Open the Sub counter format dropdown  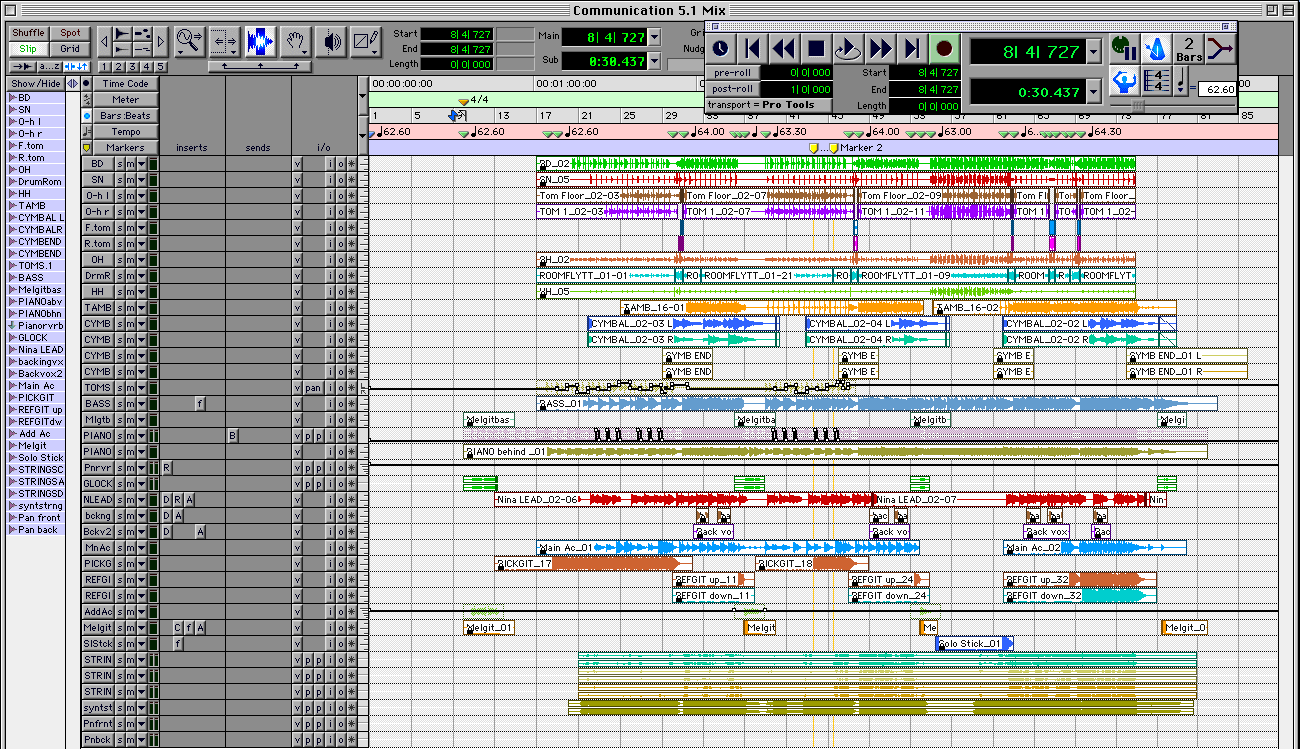point(654,60)
